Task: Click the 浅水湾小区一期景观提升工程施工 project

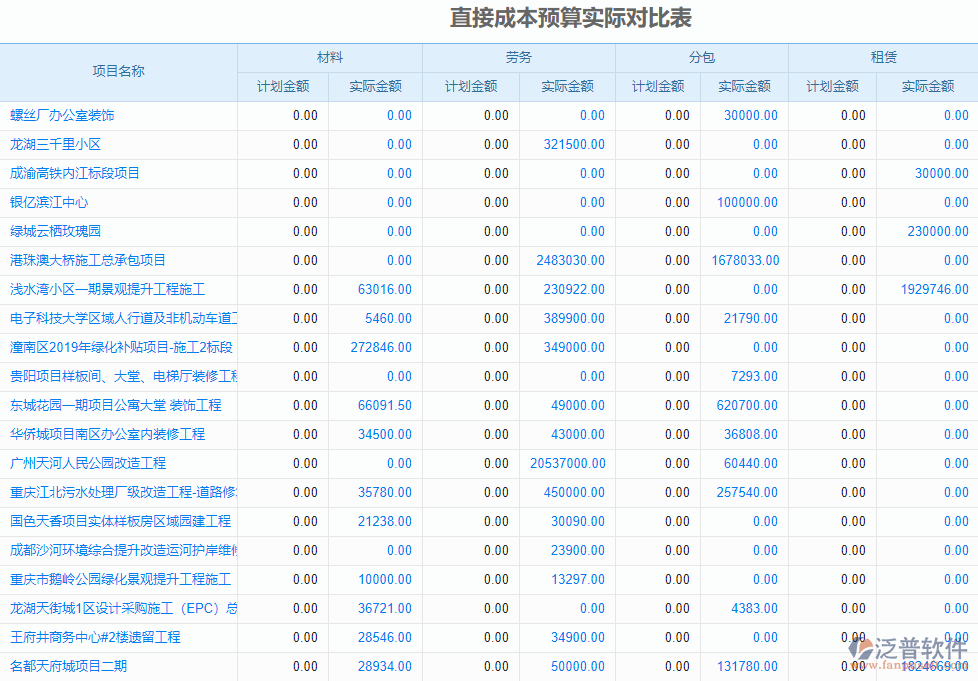Action: point(108,289)
